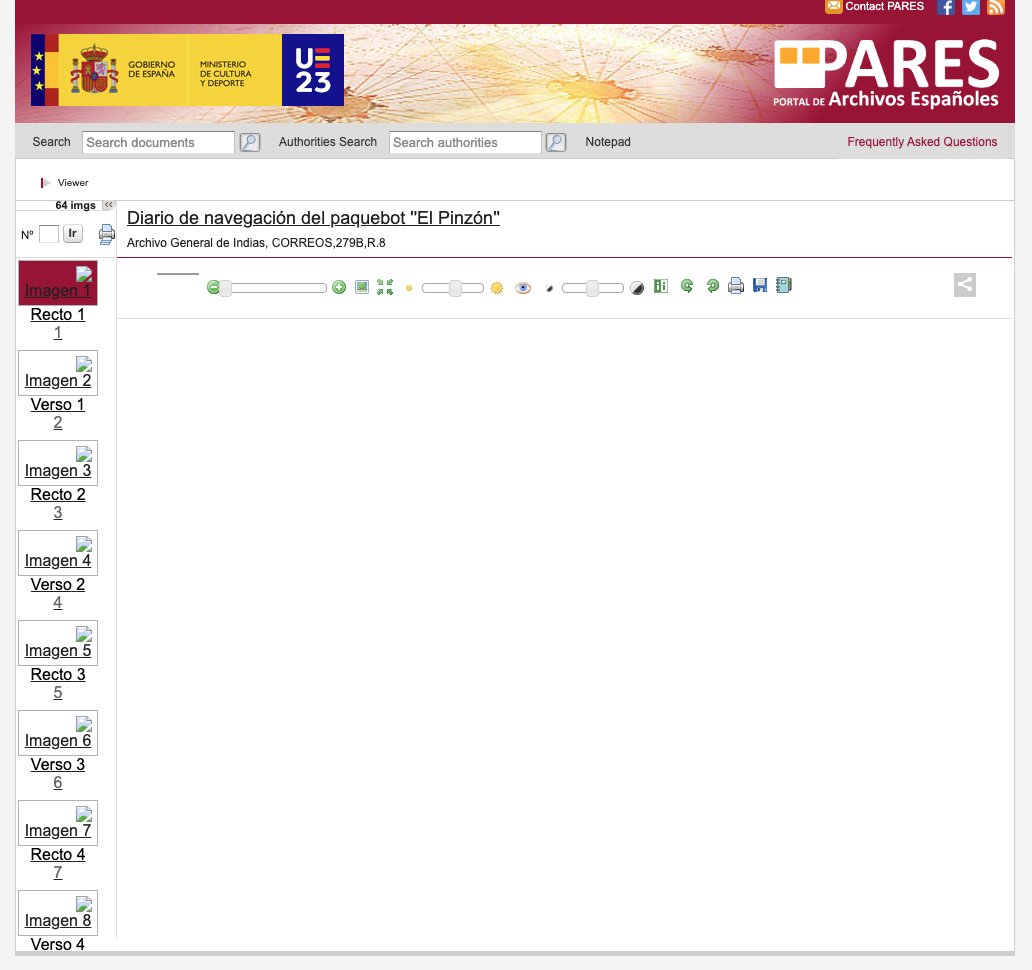Collapse the thumbnail sidebar with the double chevron
The height and width of the screenshot is (970, 1032).
(108, 205)
